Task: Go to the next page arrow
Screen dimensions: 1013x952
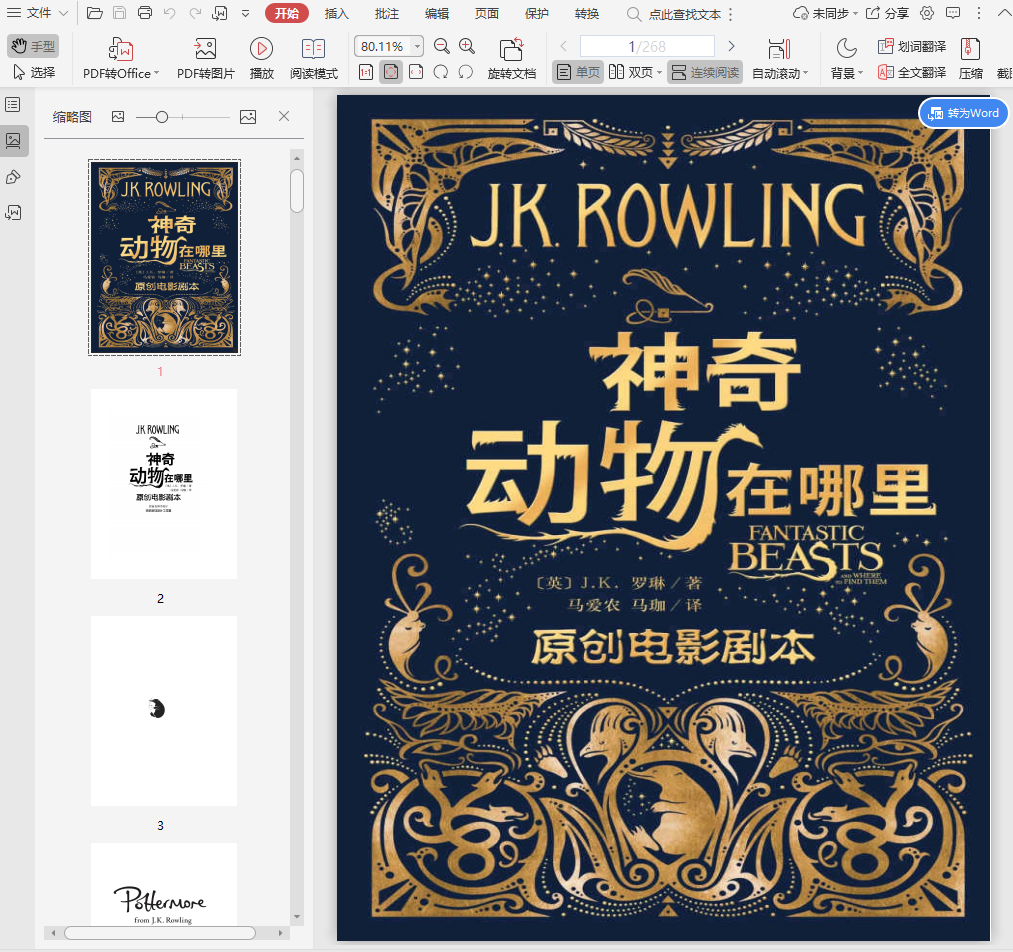Action: [x=731, y=46]
